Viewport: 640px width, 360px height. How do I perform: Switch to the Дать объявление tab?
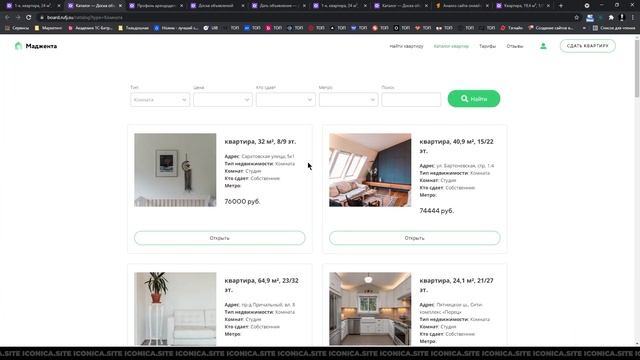(x=279, y=6)
